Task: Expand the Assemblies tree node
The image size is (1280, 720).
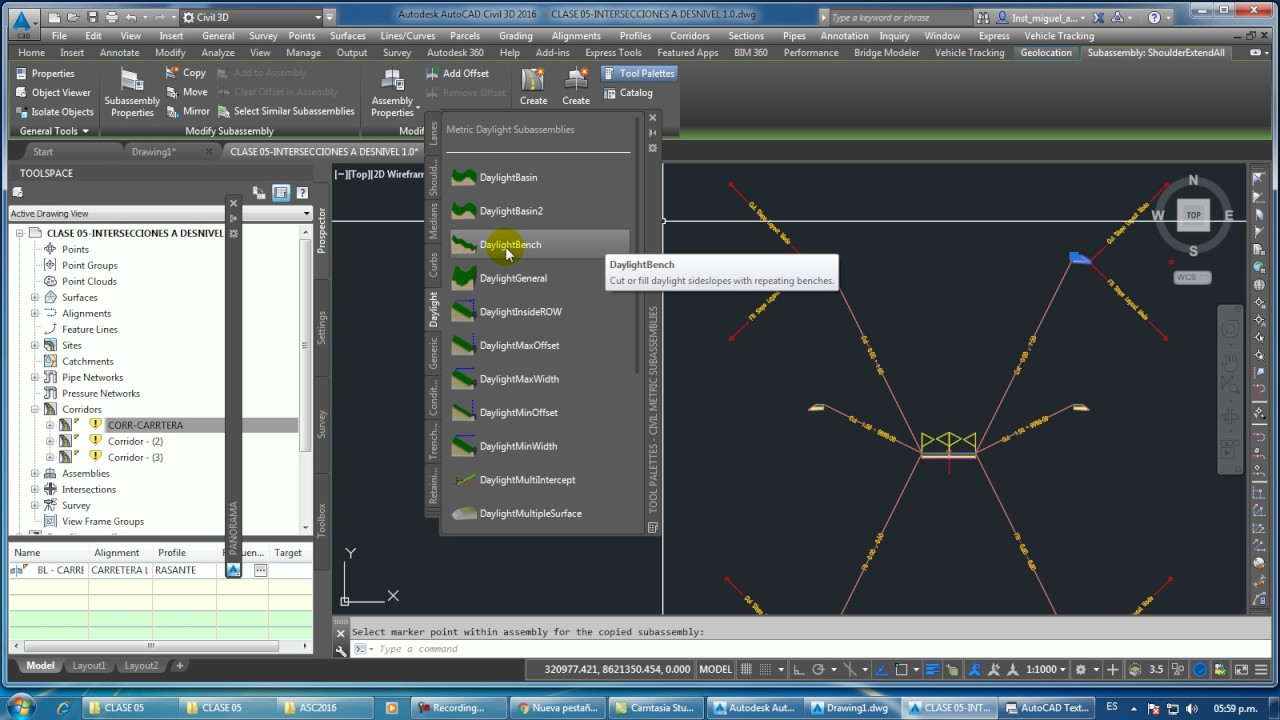Action: point(35,473)
